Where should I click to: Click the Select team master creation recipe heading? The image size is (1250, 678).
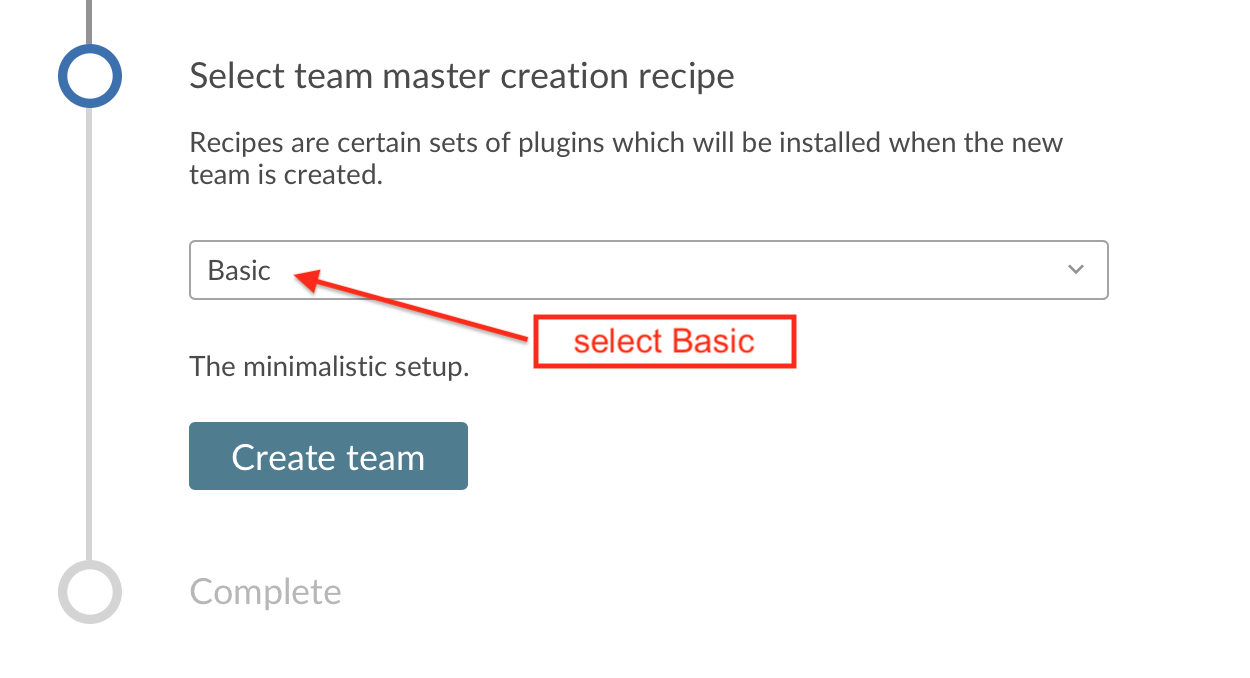coord(462,76)
